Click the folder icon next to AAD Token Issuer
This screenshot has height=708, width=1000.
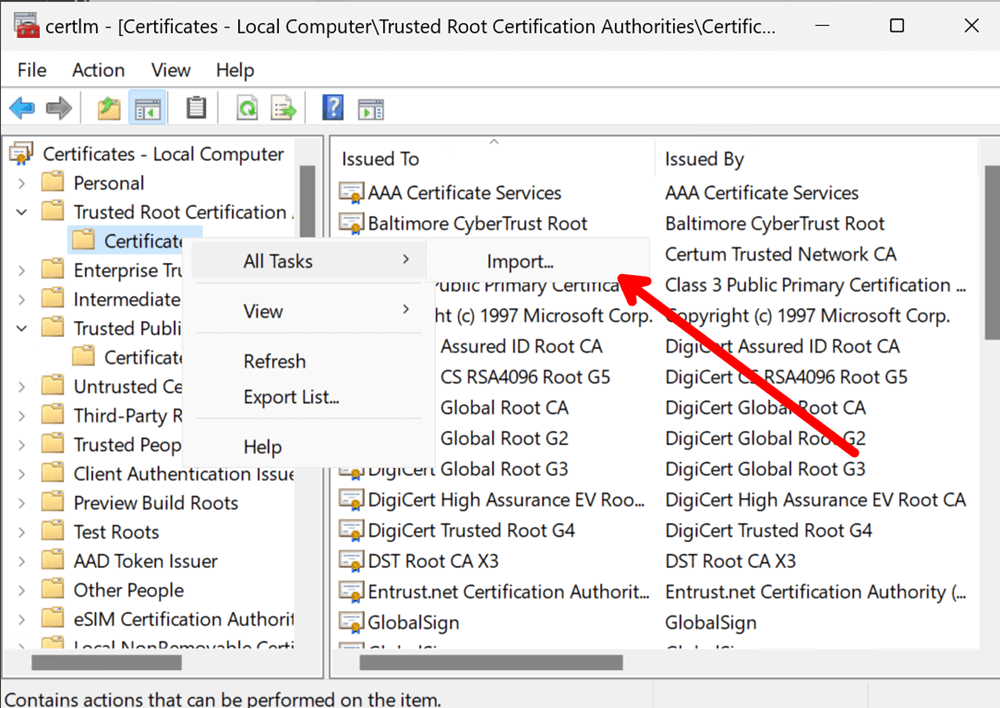(53, 560)
